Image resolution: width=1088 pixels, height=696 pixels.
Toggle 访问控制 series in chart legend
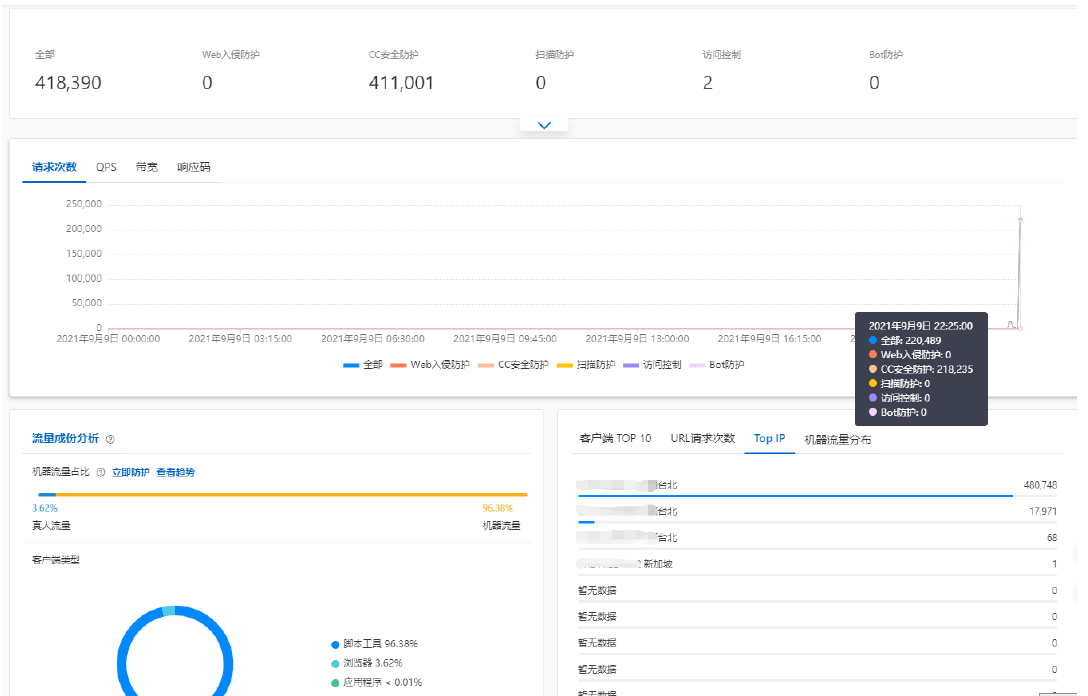click(652, 365)
